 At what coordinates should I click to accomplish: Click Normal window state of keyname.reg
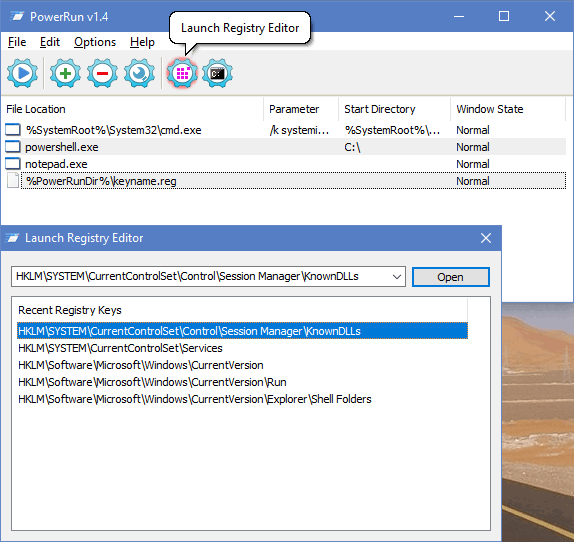pyautogui.click(x=473, y=181)
